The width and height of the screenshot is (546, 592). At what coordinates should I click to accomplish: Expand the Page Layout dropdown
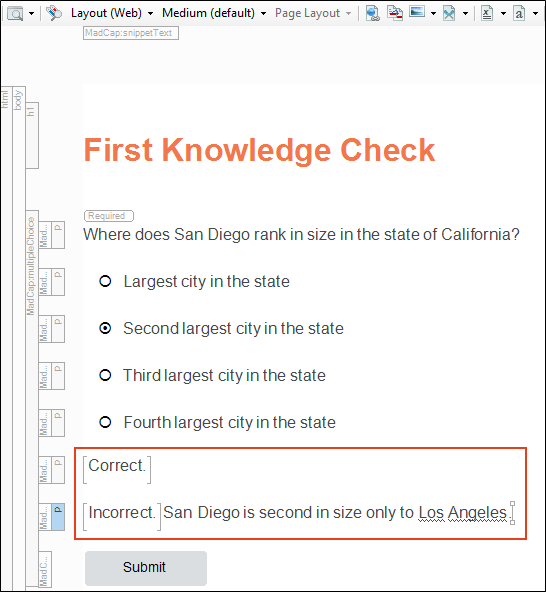coord(313,13)
